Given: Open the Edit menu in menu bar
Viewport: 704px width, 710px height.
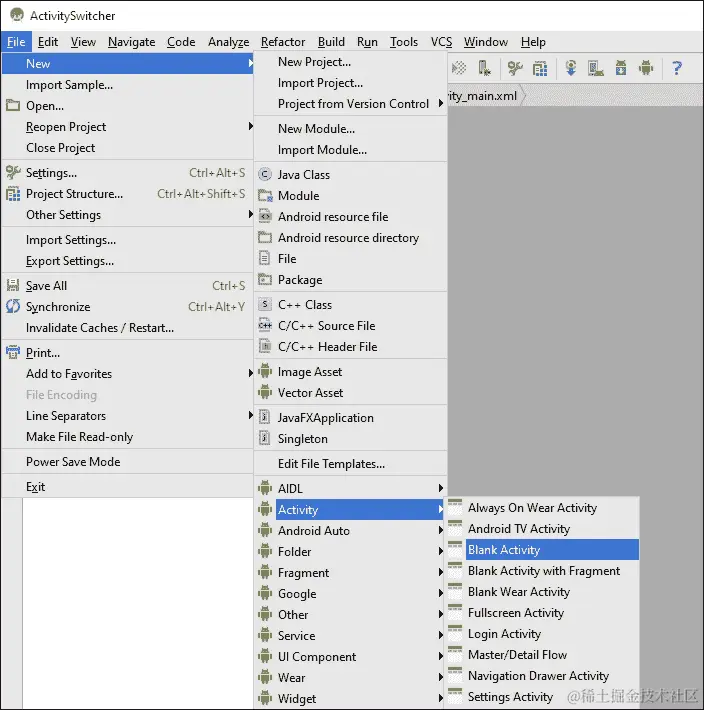Looking at the screenshot, I should pyautogui.click(x=48, y=42).
